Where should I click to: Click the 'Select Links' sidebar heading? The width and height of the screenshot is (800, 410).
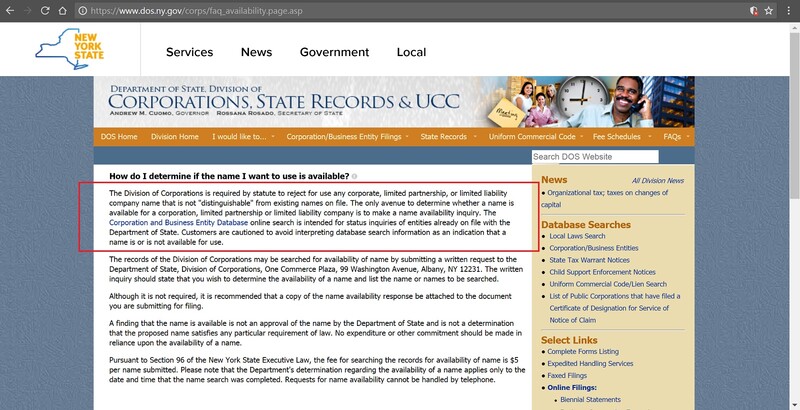point(569,340)
